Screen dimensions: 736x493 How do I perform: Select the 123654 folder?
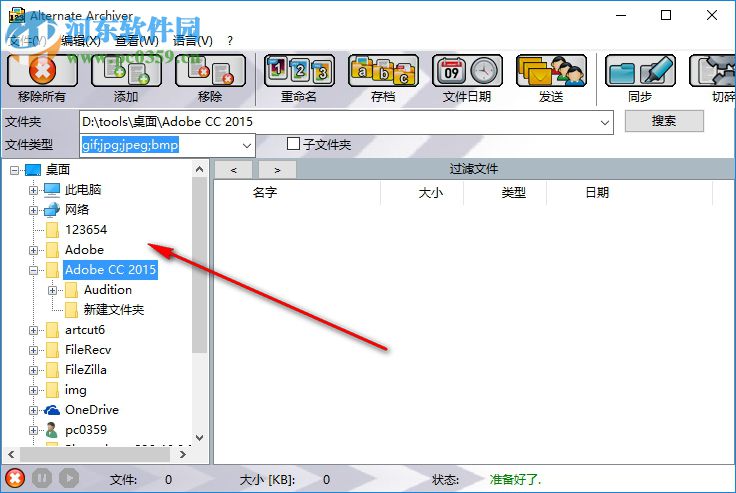(x=86, y=230)
